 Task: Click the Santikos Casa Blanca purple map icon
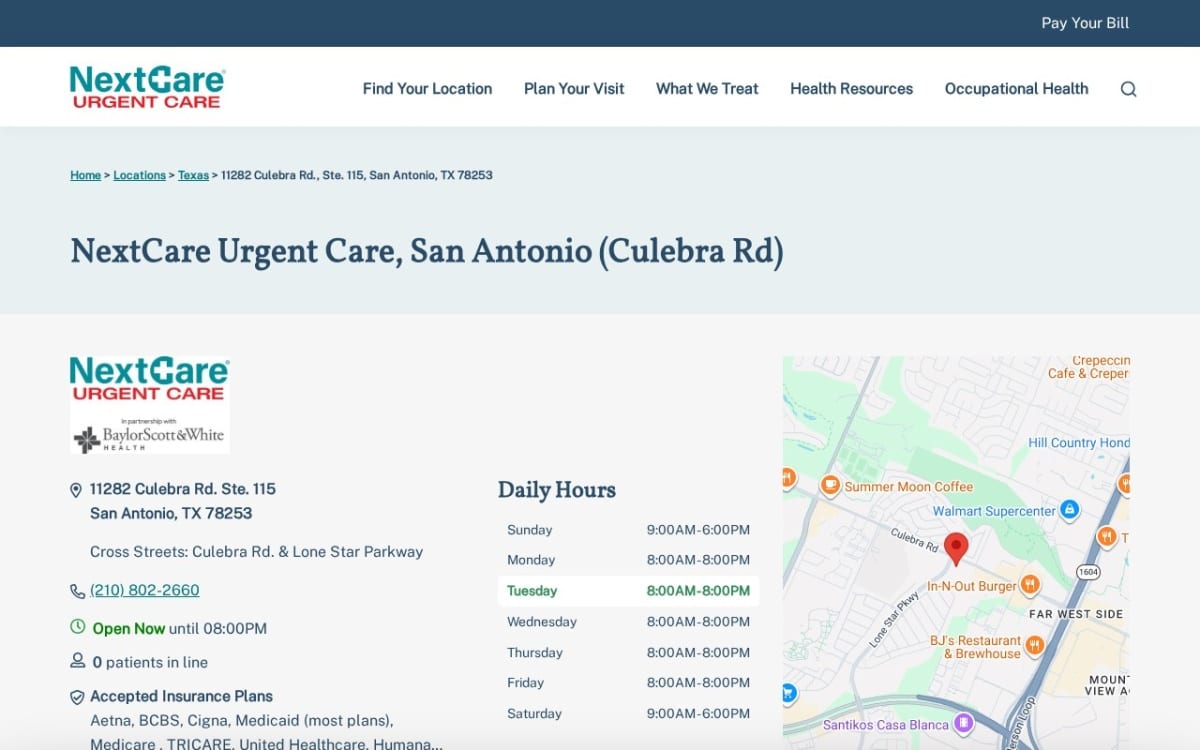[x=963, y=722]
